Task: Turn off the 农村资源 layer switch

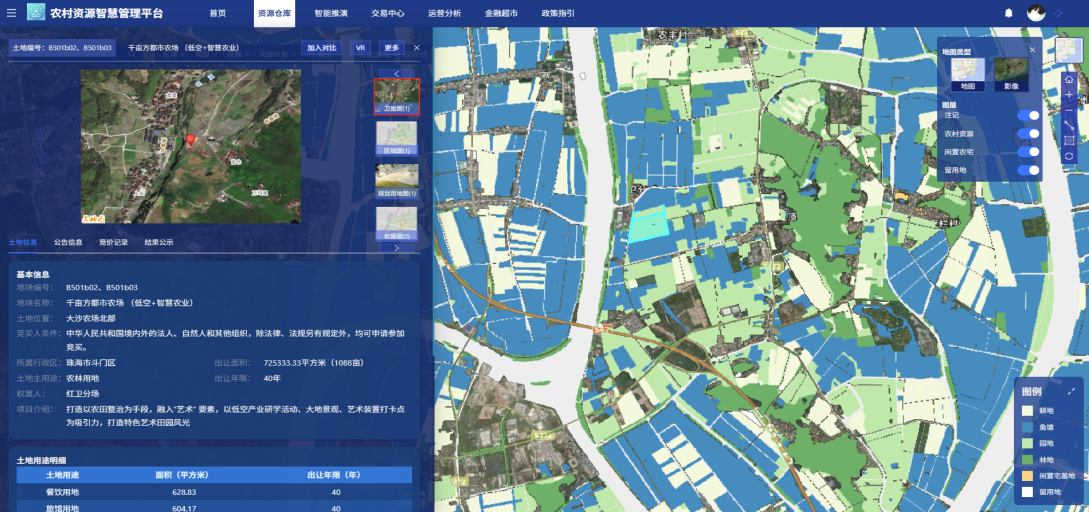Action: (1027, 133)
